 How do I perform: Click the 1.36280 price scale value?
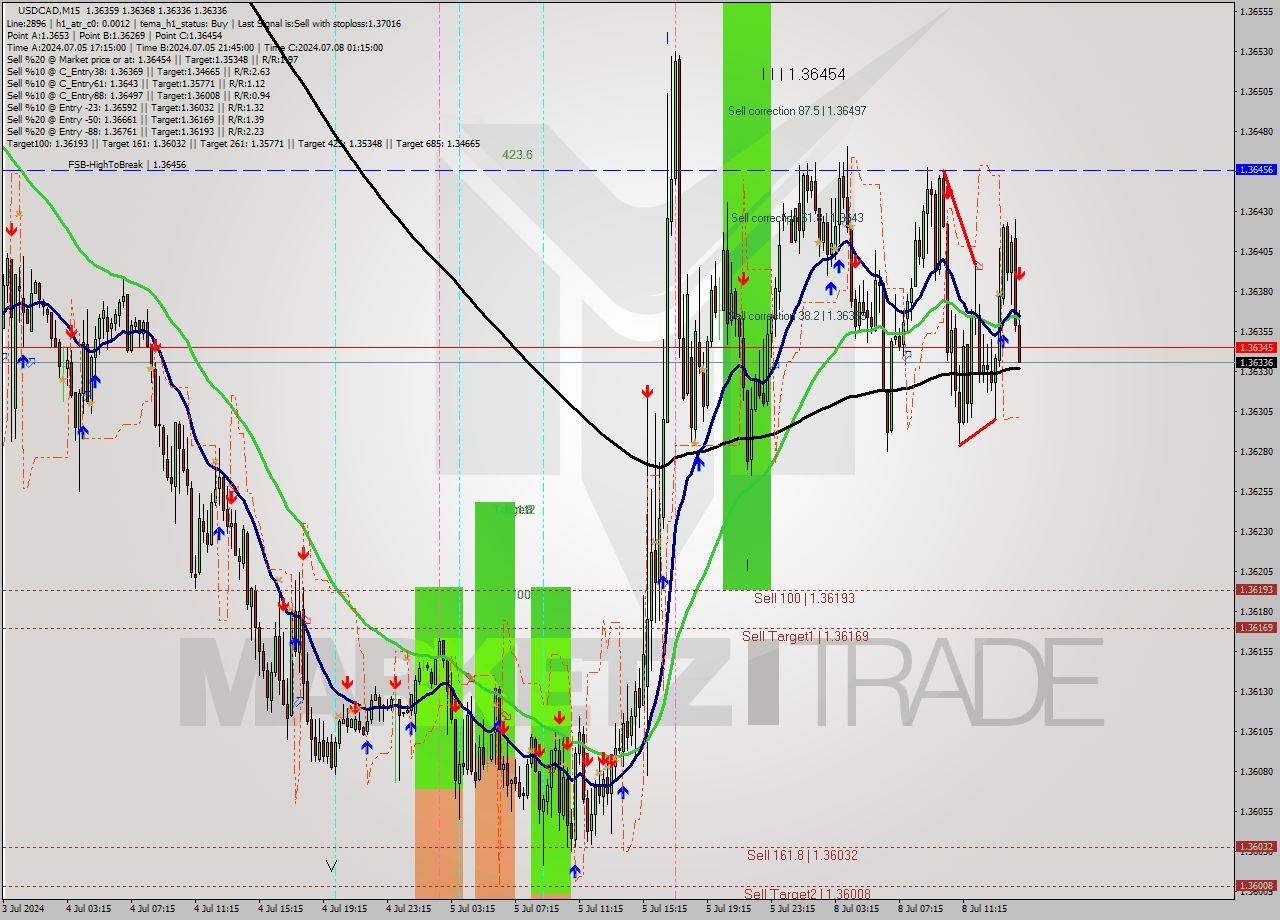[x=1256, y=451]
